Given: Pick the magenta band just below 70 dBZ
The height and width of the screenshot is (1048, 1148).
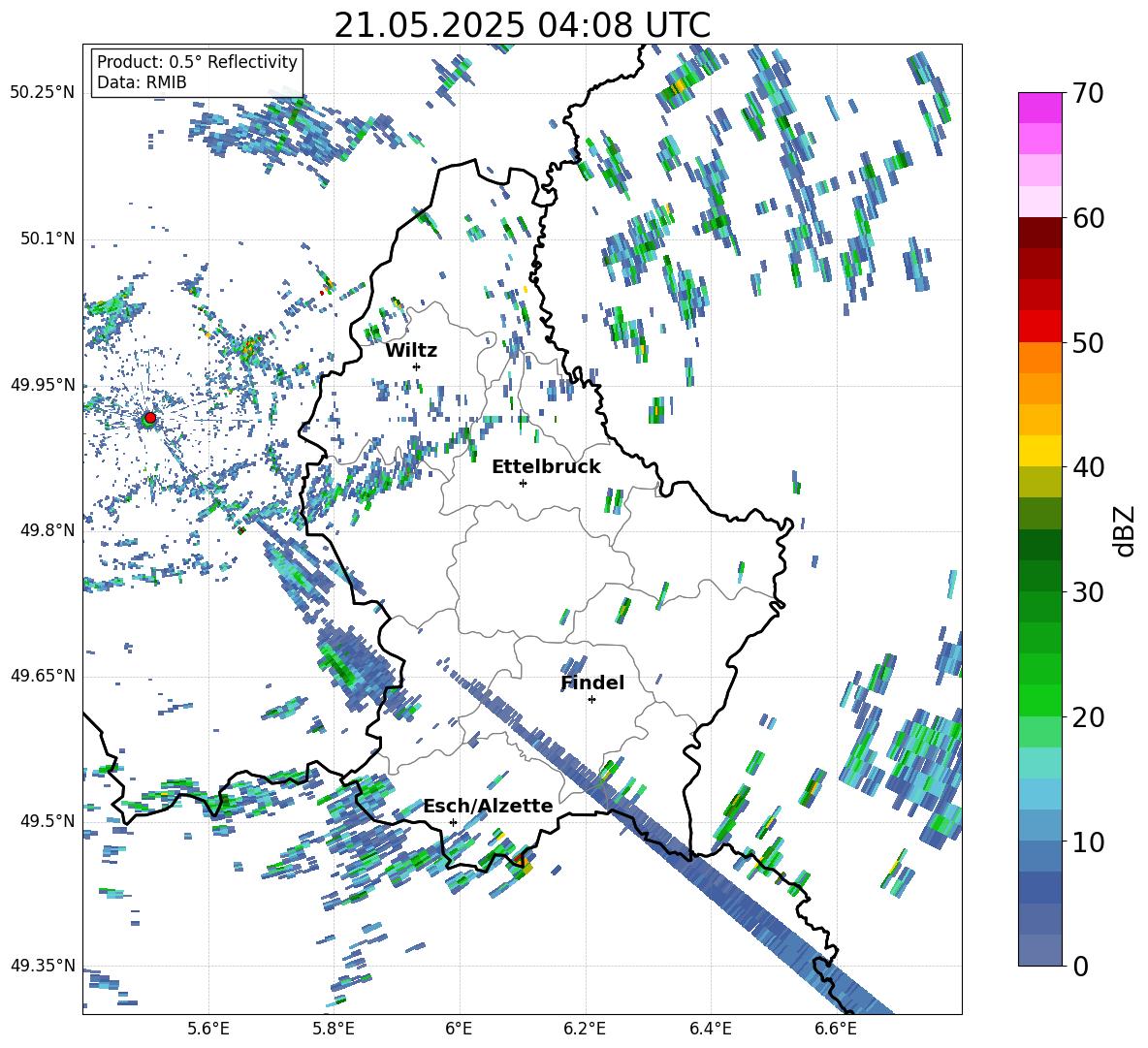Looking at the screenshot, I should [1039, 109].
